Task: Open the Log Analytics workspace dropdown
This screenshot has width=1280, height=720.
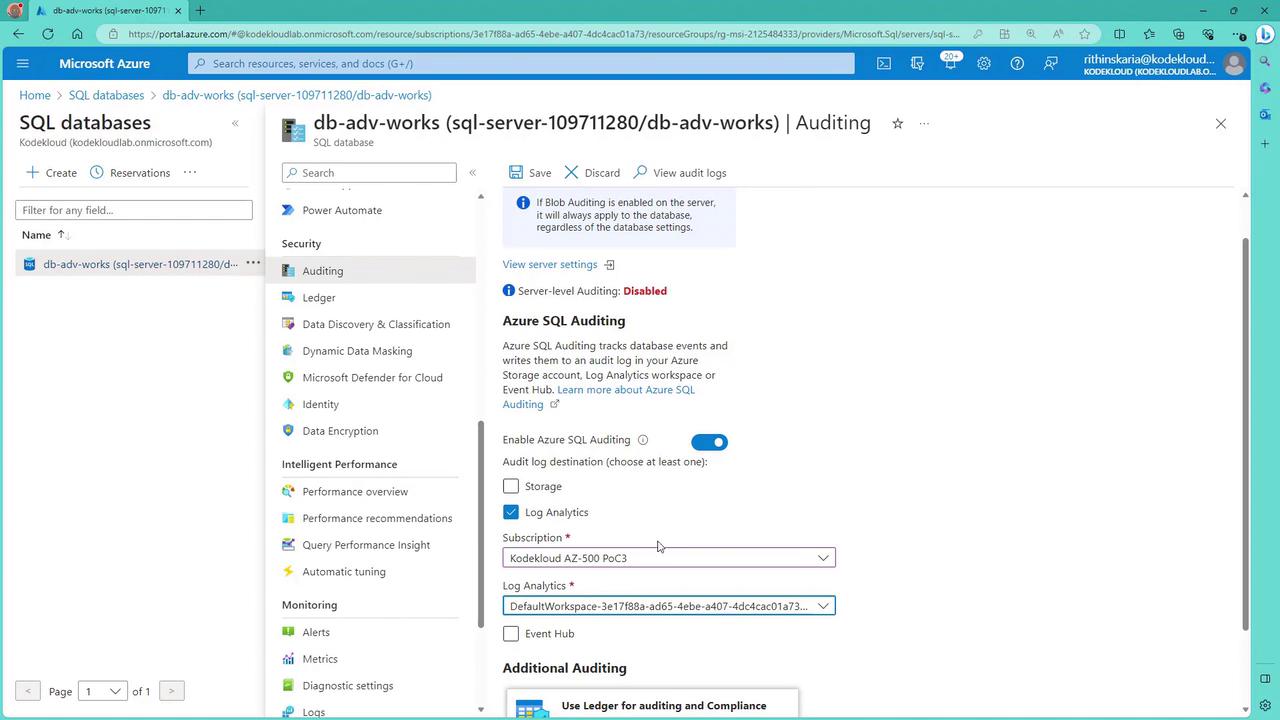Action: click(x=669, y=606)
